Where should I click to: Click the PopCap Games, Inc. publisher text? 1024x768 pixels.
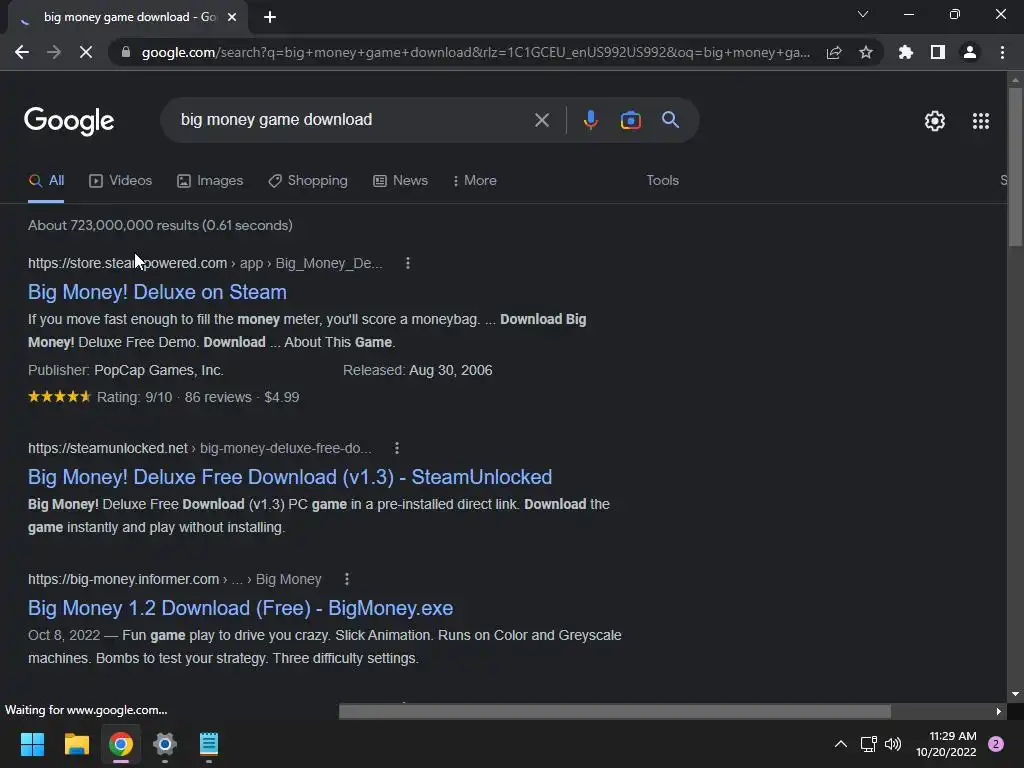coord(159,370)
